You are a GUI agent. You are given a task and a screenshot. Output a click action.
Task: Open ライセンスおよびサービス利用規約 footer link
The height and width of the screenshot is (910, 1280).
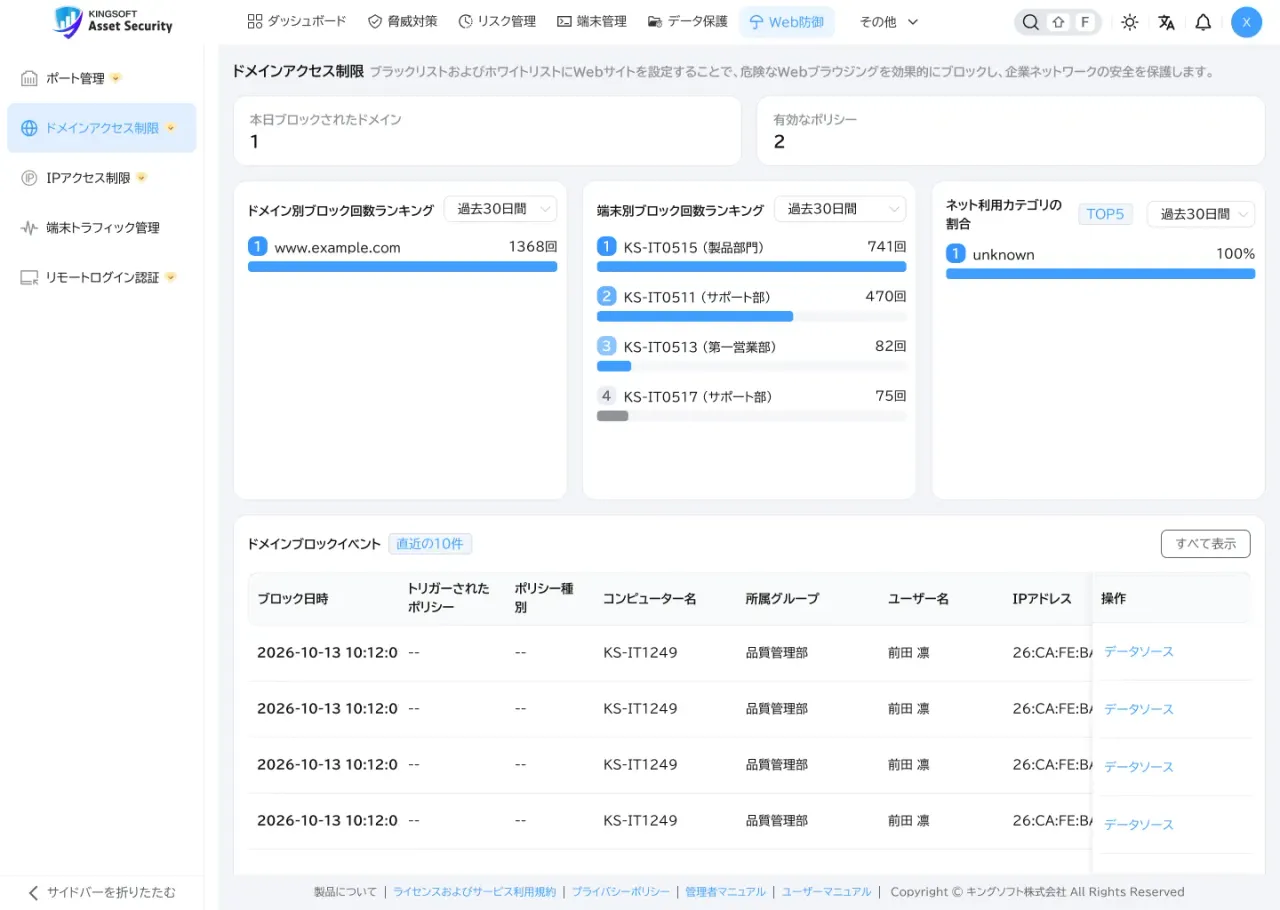click(x=474, y=892)
